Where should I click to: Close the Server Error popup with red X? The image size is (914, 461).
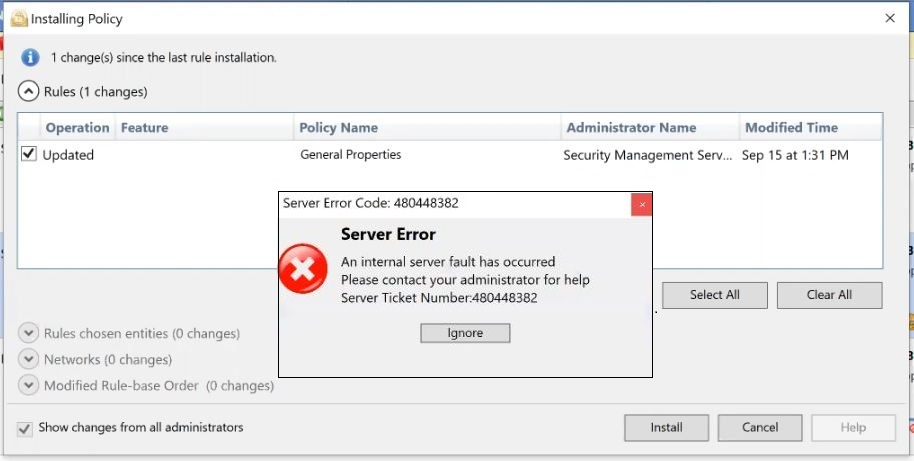click(642, 205)
